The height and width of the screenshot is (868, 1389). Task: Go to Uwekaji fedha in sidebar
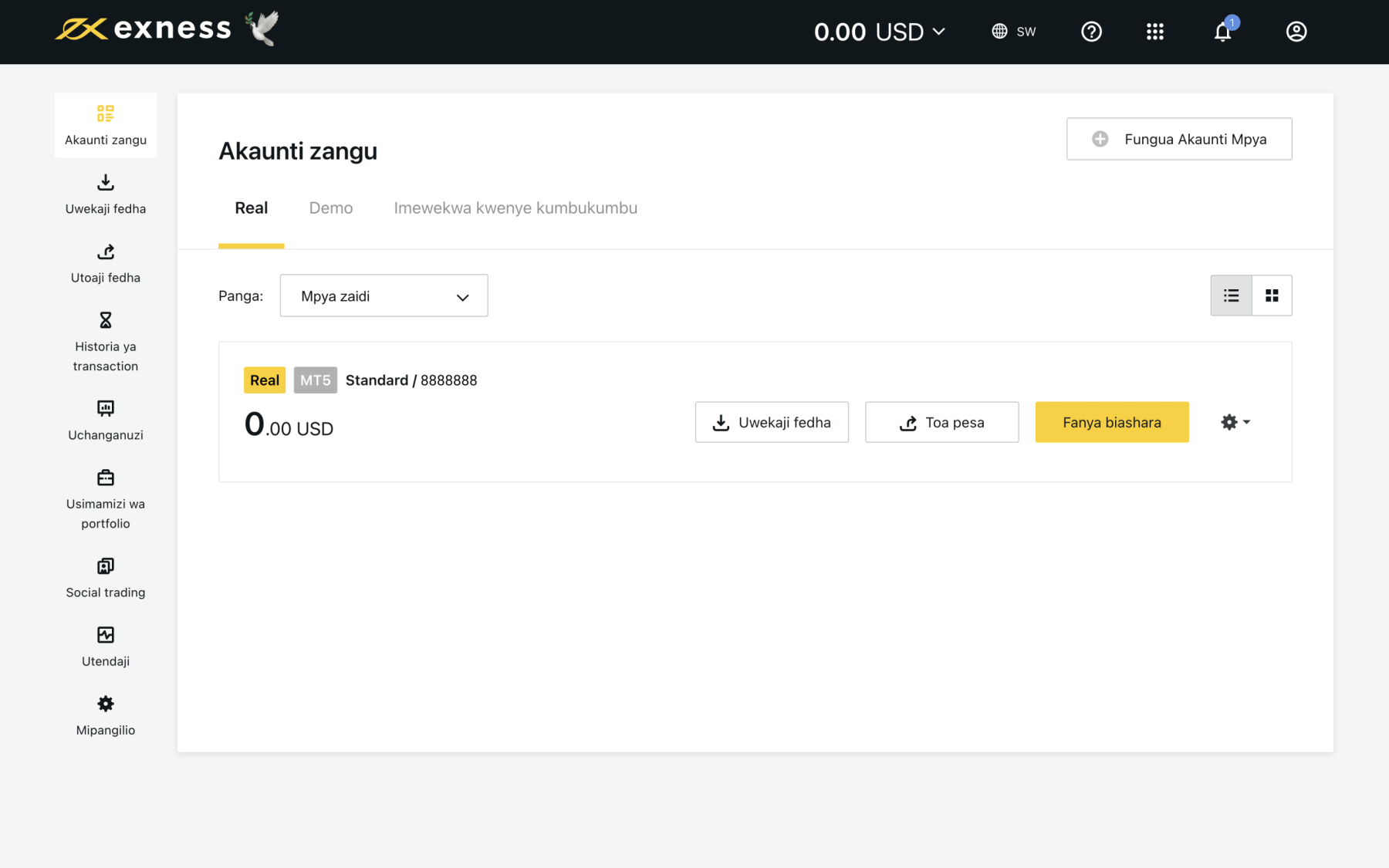(x=106, y=194)
